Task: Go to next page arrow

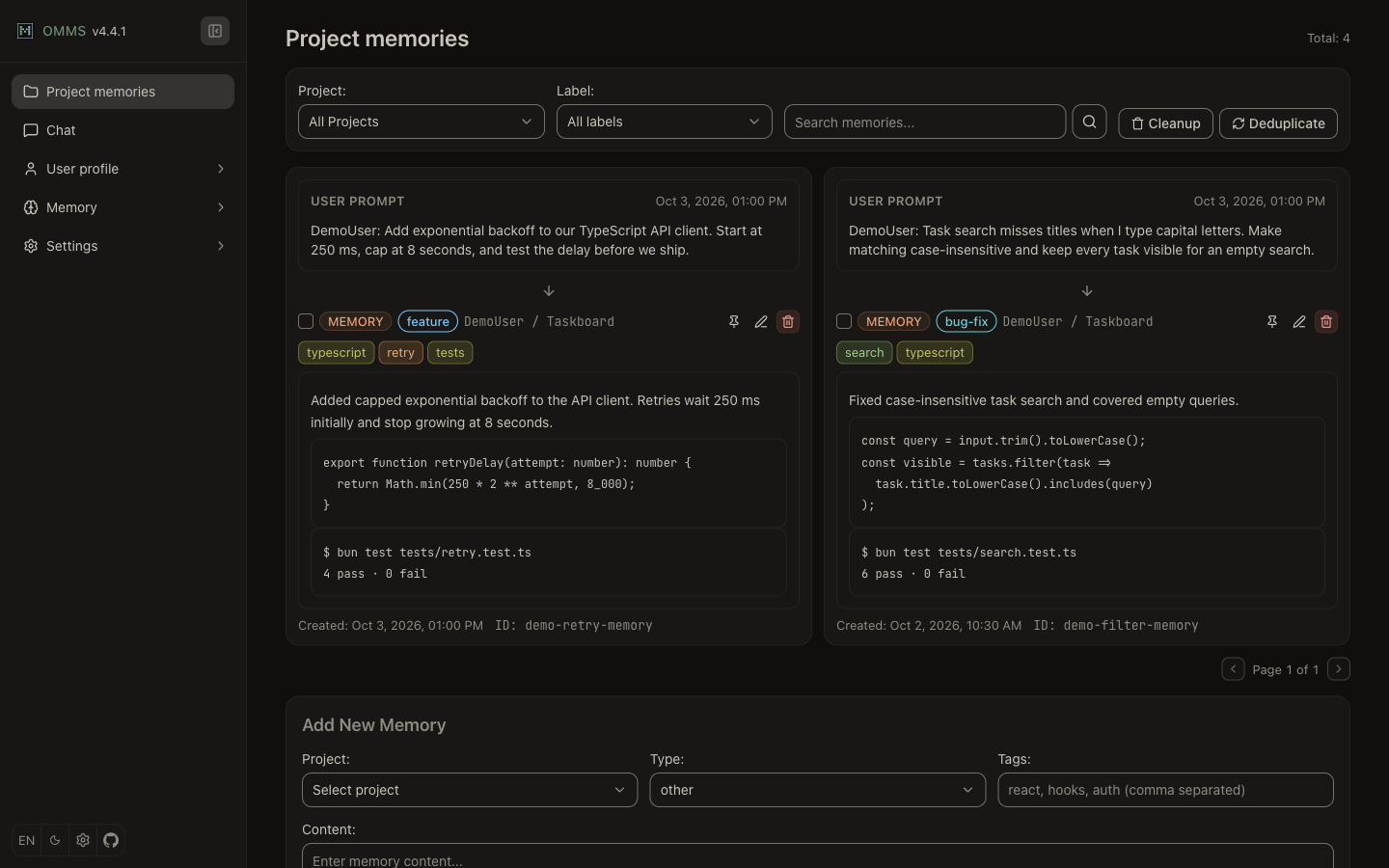Action: (x=1339, y=668)
